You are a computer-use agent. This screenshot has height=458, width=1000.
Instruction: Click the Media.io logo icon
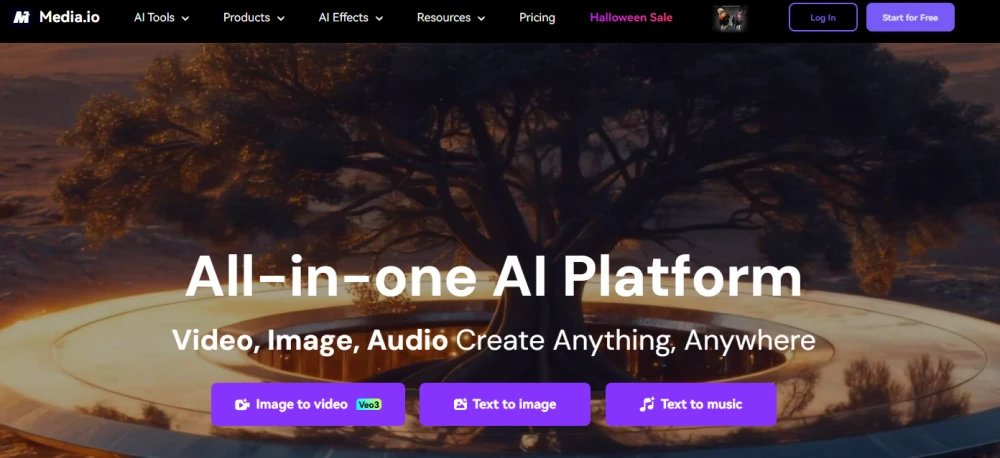coord(22,17)
